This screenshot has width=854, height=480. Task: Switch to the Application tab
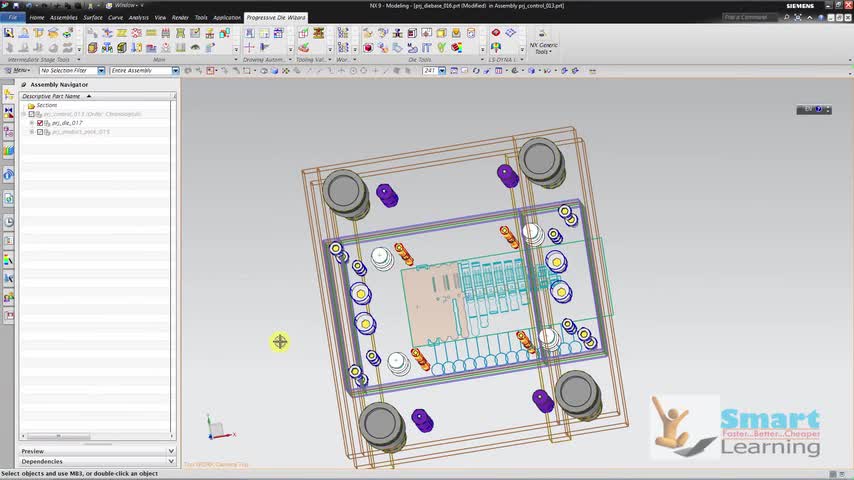coord(227,17)
